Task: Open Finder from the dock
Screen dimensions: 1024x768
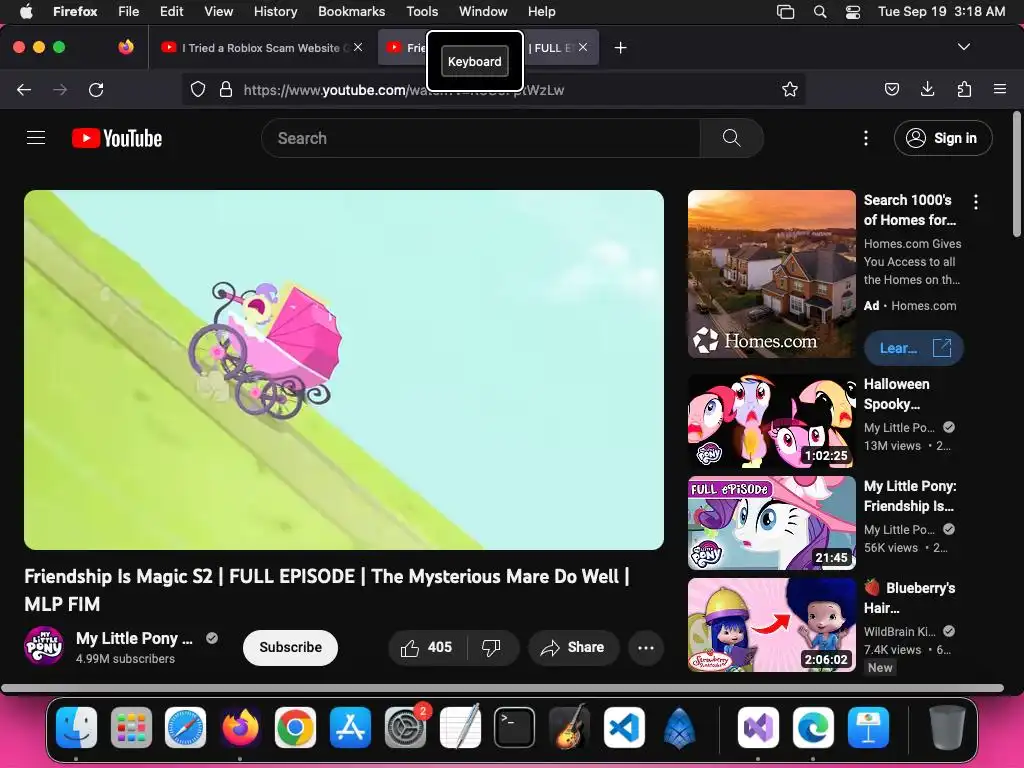Action: tap(76, 727)
